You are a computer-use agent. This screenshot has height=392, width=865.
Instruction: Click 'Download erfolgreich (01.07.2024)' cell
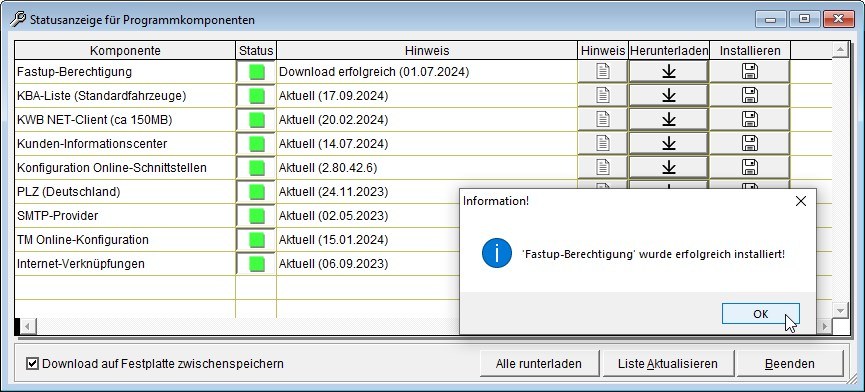point(427,72)
